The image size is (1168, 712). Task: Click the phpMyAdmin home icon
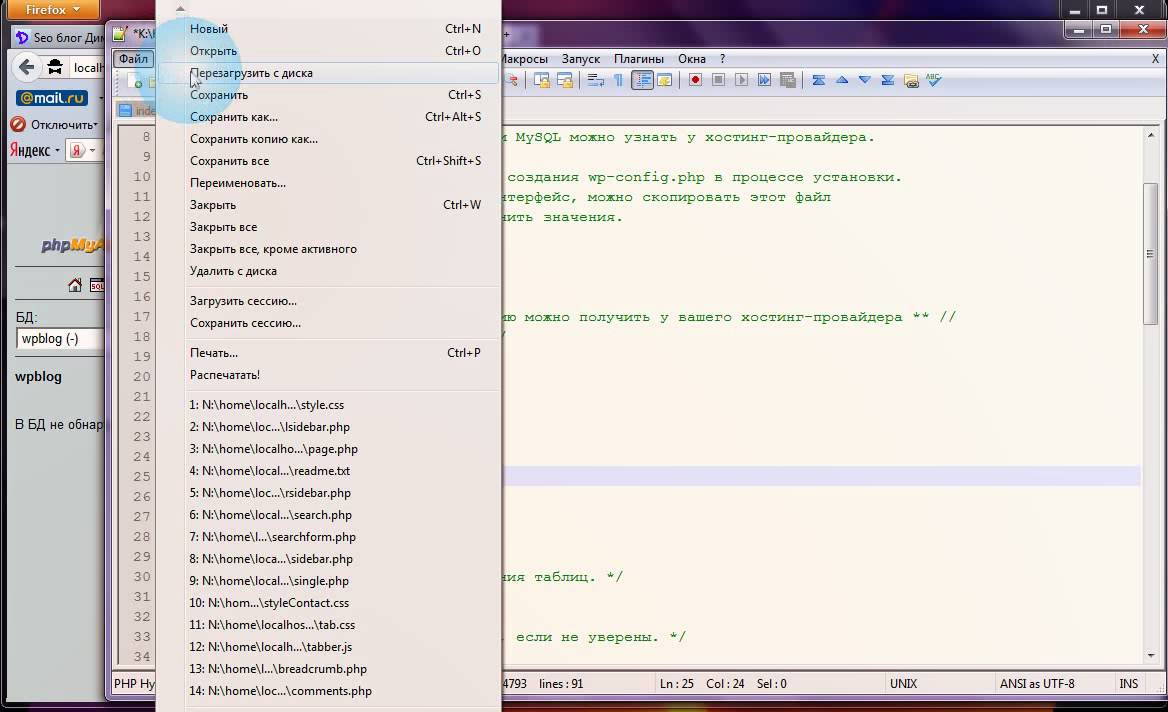[74, 285]
